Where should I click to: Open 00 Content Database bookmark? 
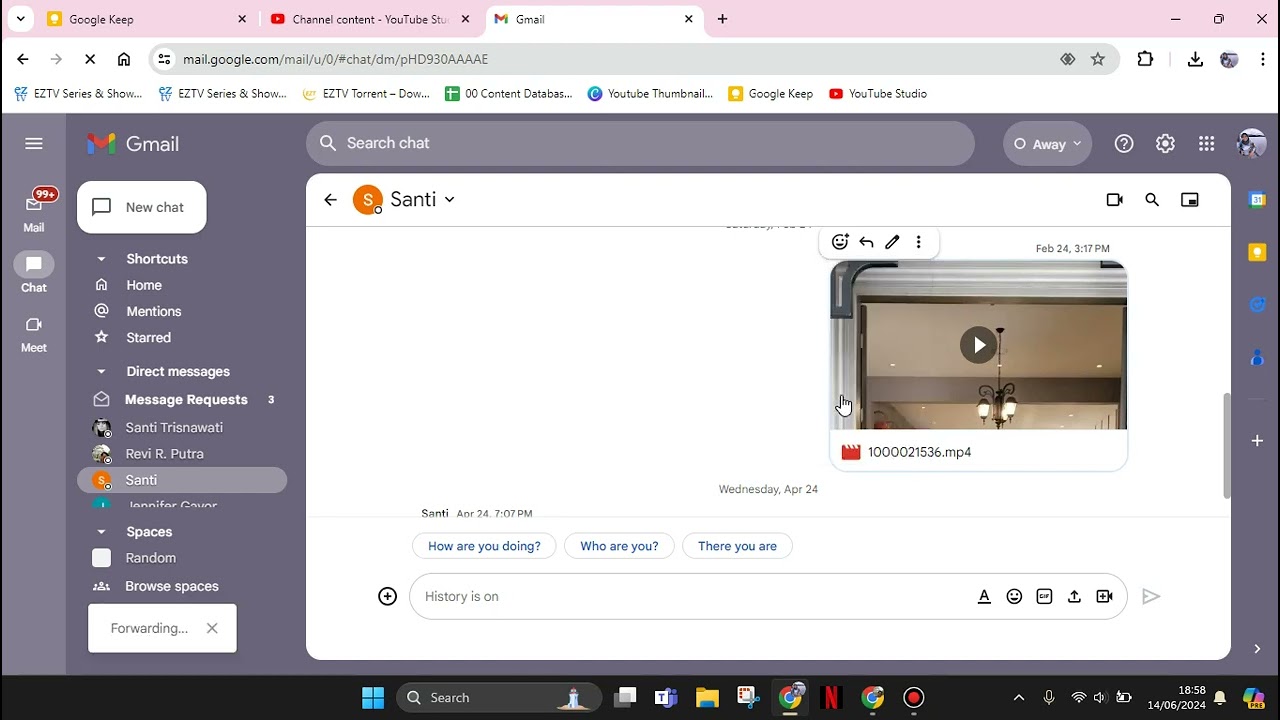(509, 93)
